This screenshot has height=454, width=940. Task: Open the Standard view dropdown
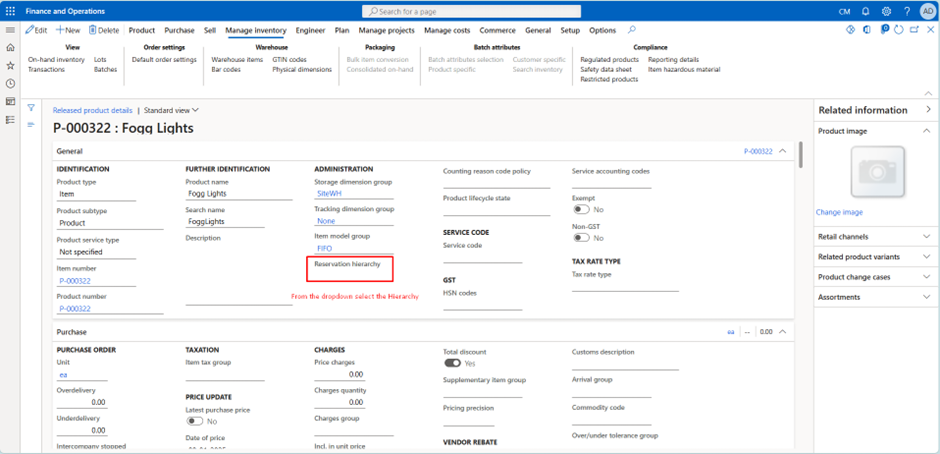pos(171,110)
